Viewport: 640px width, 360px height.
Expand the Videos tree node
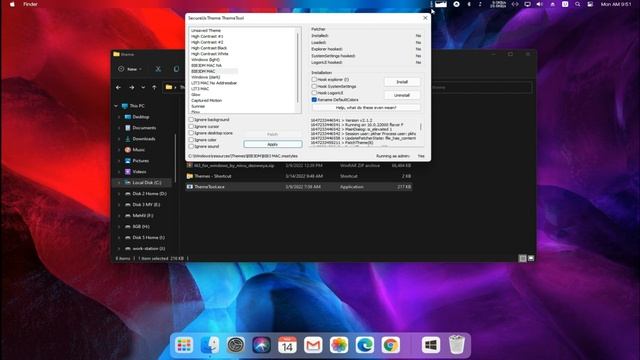click(x=119, y=171)
